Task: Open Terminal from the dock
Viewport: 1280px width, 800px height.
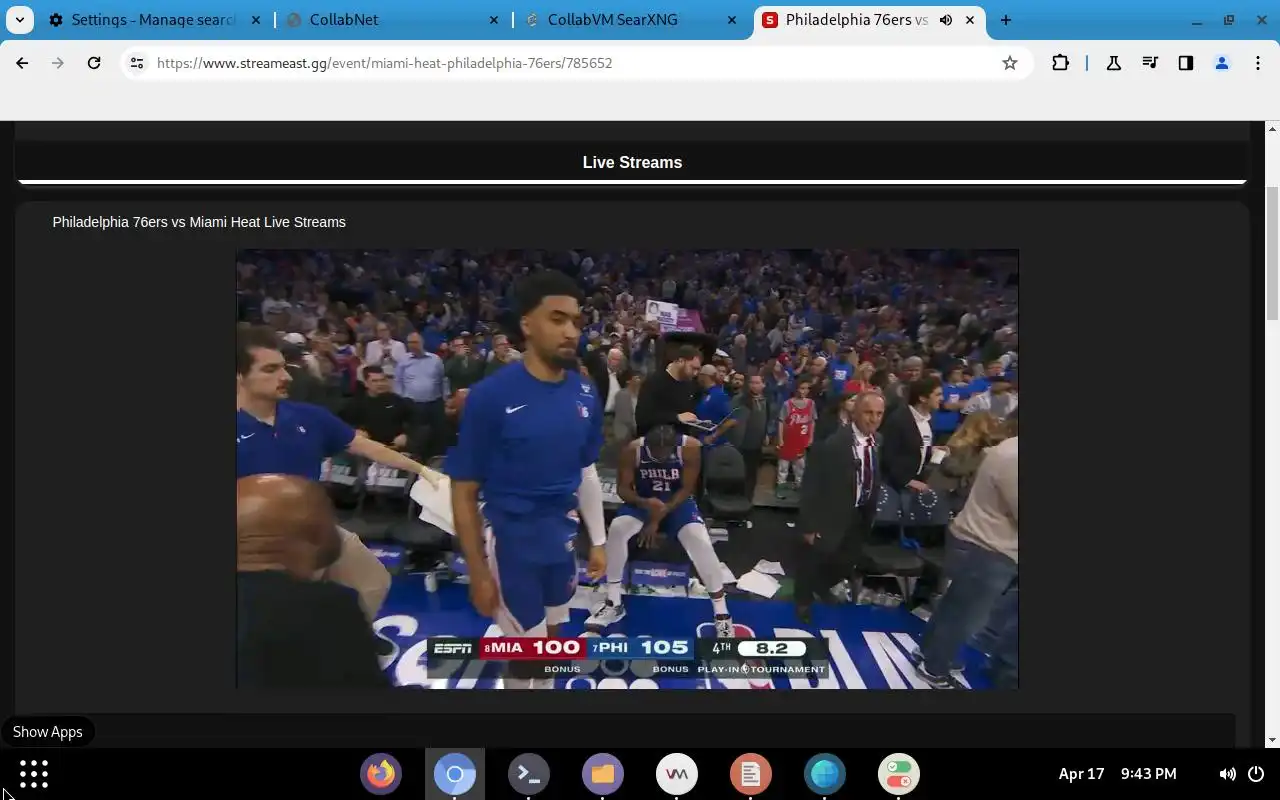Action: [529, 774]
